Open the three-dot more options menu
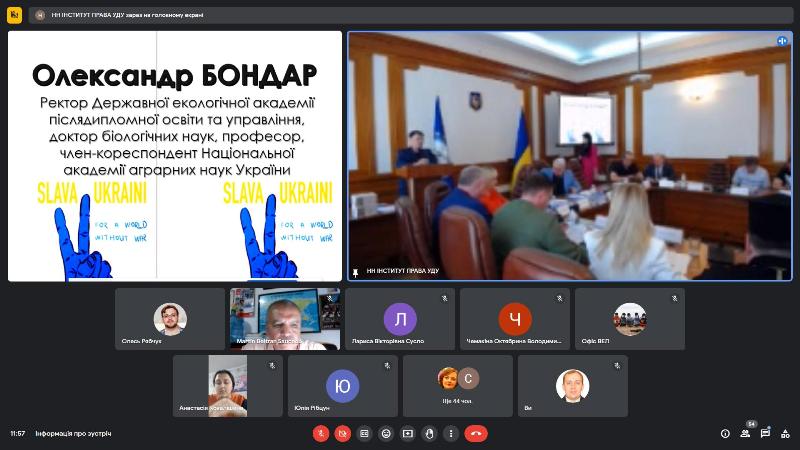This screenshot has width=800, height=450. (451, 433)
